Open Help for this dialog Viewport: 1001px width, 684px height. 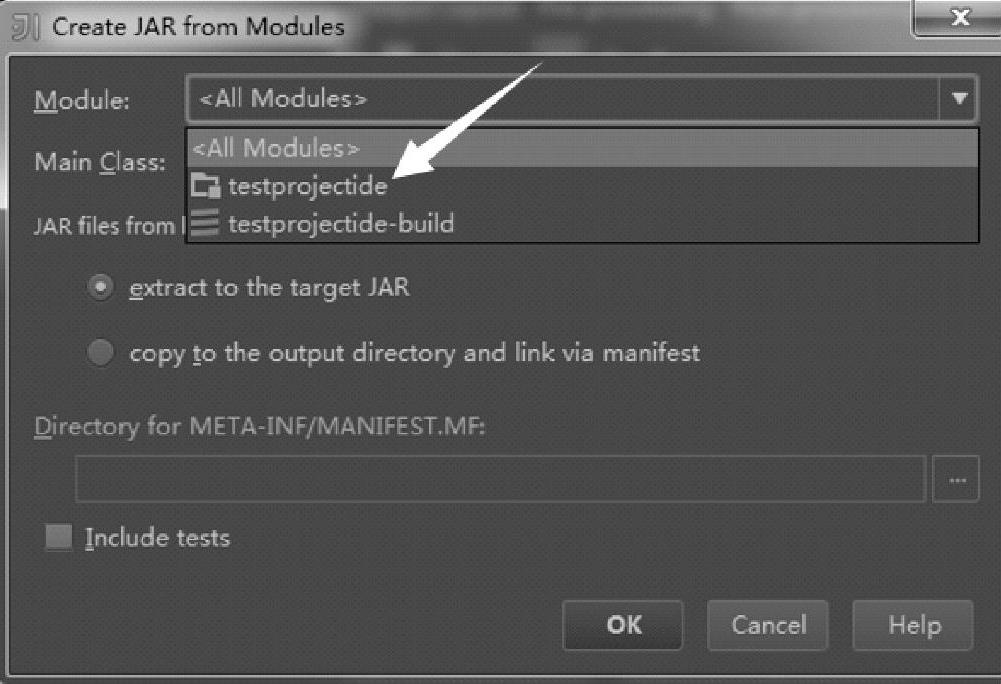913,626
